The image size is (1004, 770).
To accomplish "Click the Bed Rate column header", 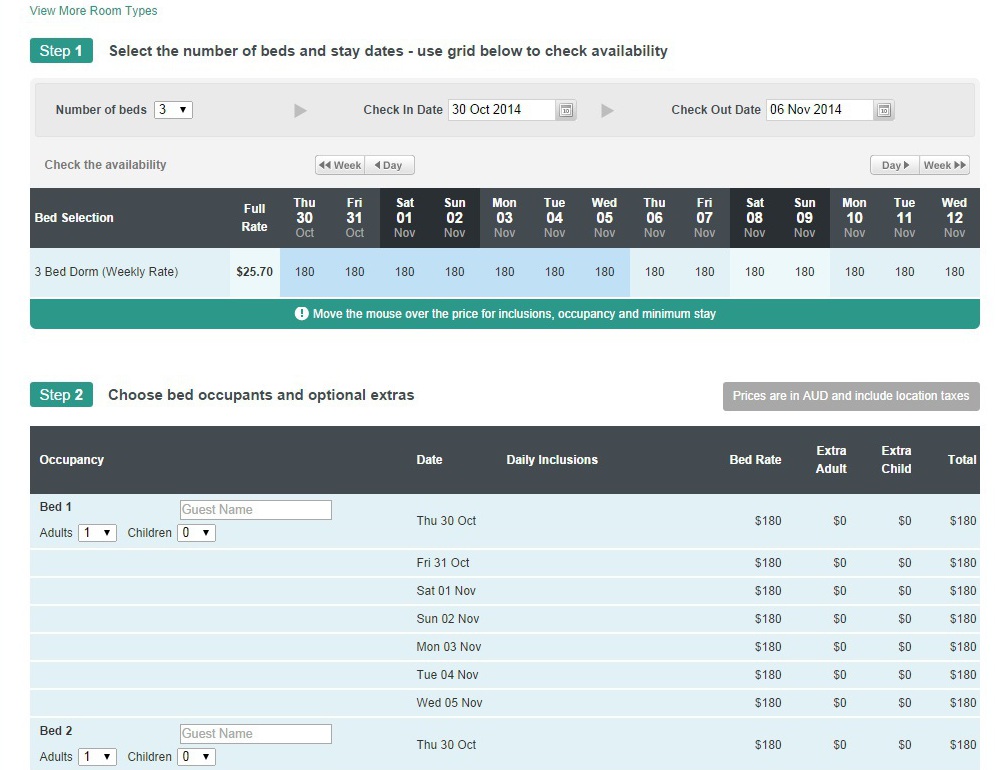I will pyautogui.click(x=755, y=460).
